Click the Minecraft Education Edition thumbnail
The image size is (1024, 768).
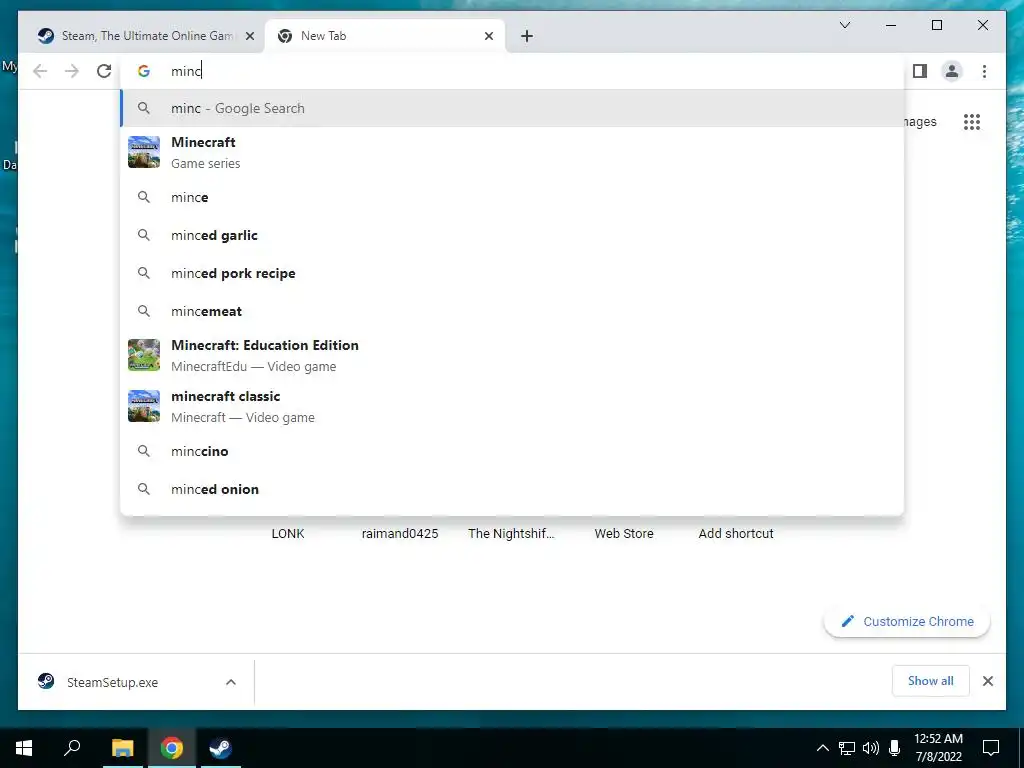pos(144,355)
